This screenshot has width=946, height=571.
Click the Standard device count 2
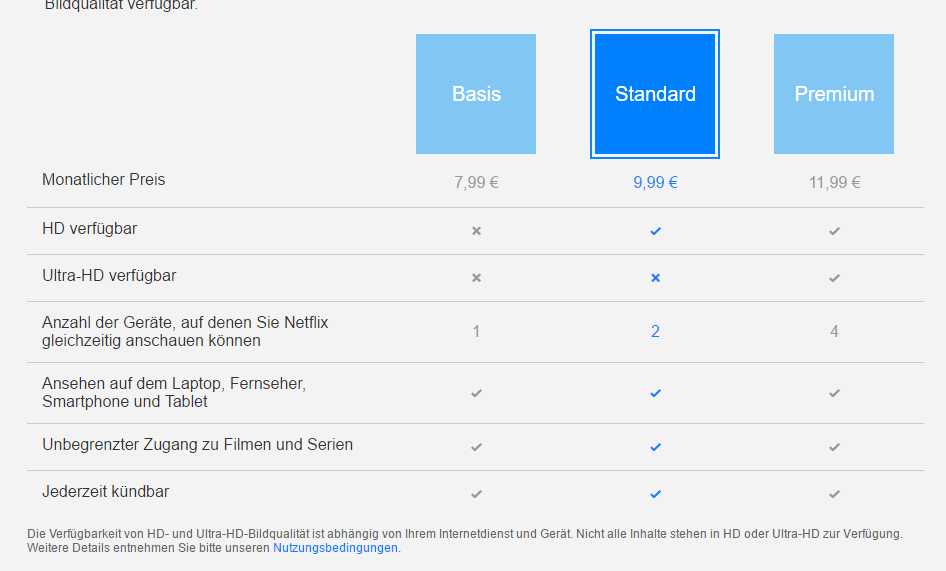(655, 332)
